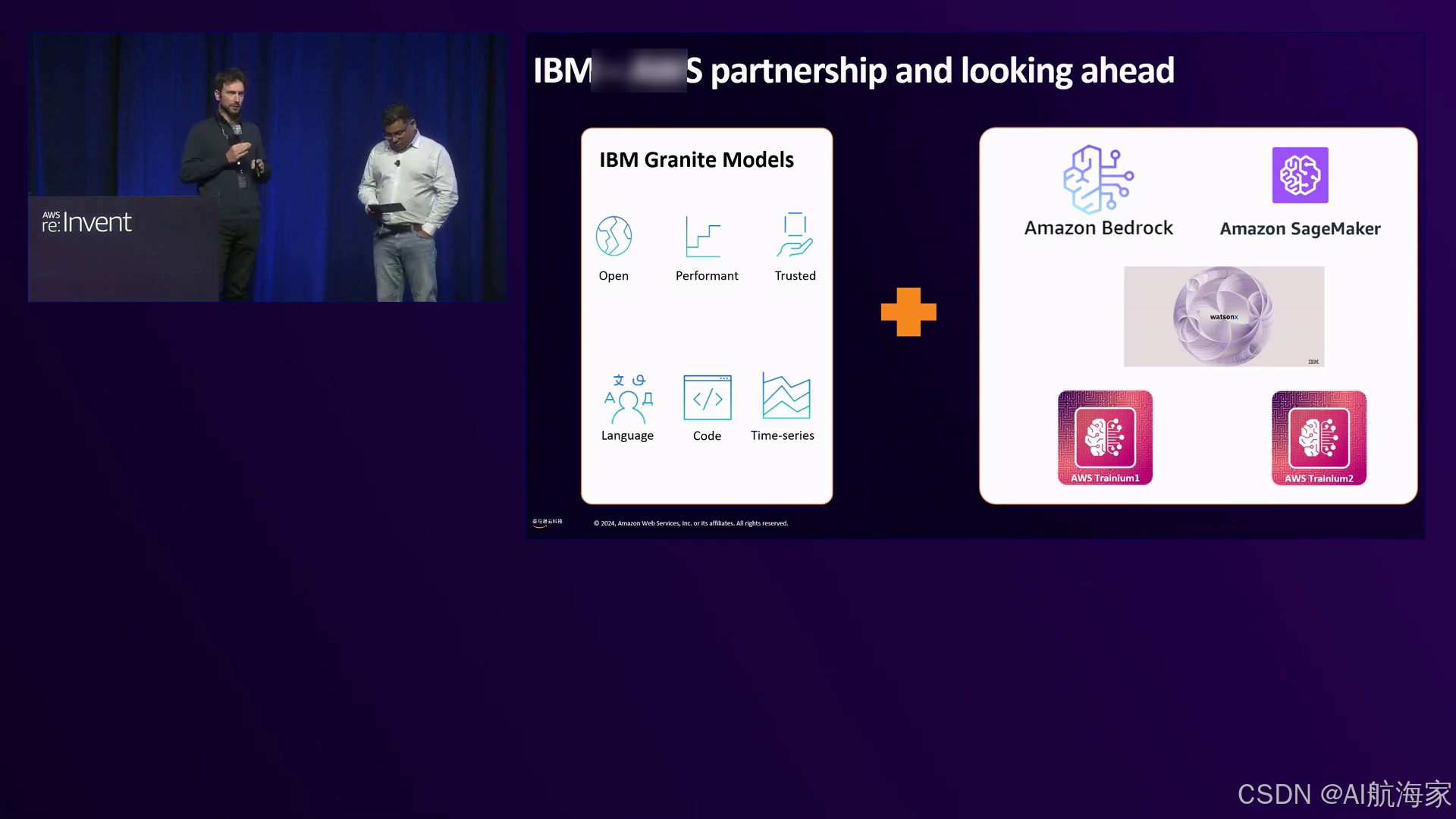Image resolution: width=1456 pixels, height=819 pixels.
Task: Click the Code brackets window icon
Action: [707, 397]
